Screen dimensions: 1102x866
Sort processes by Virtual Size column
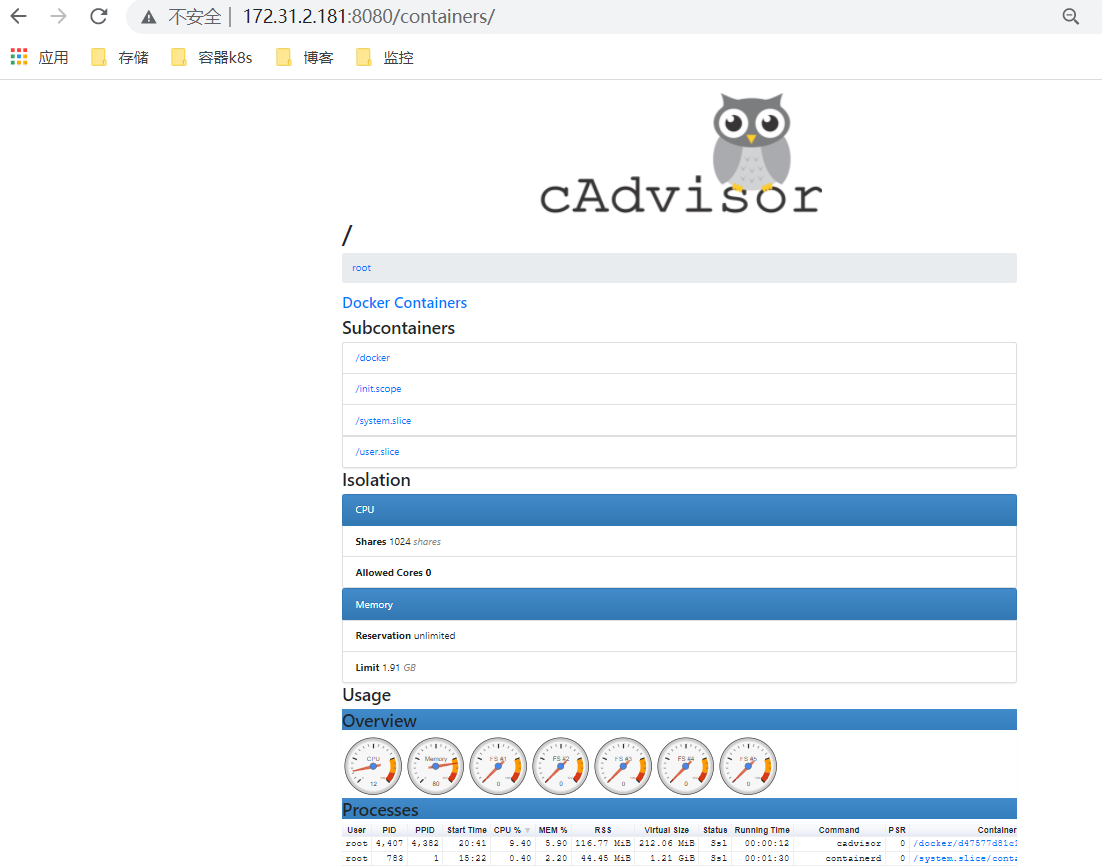pyautogui.click(x=667, y=830)
